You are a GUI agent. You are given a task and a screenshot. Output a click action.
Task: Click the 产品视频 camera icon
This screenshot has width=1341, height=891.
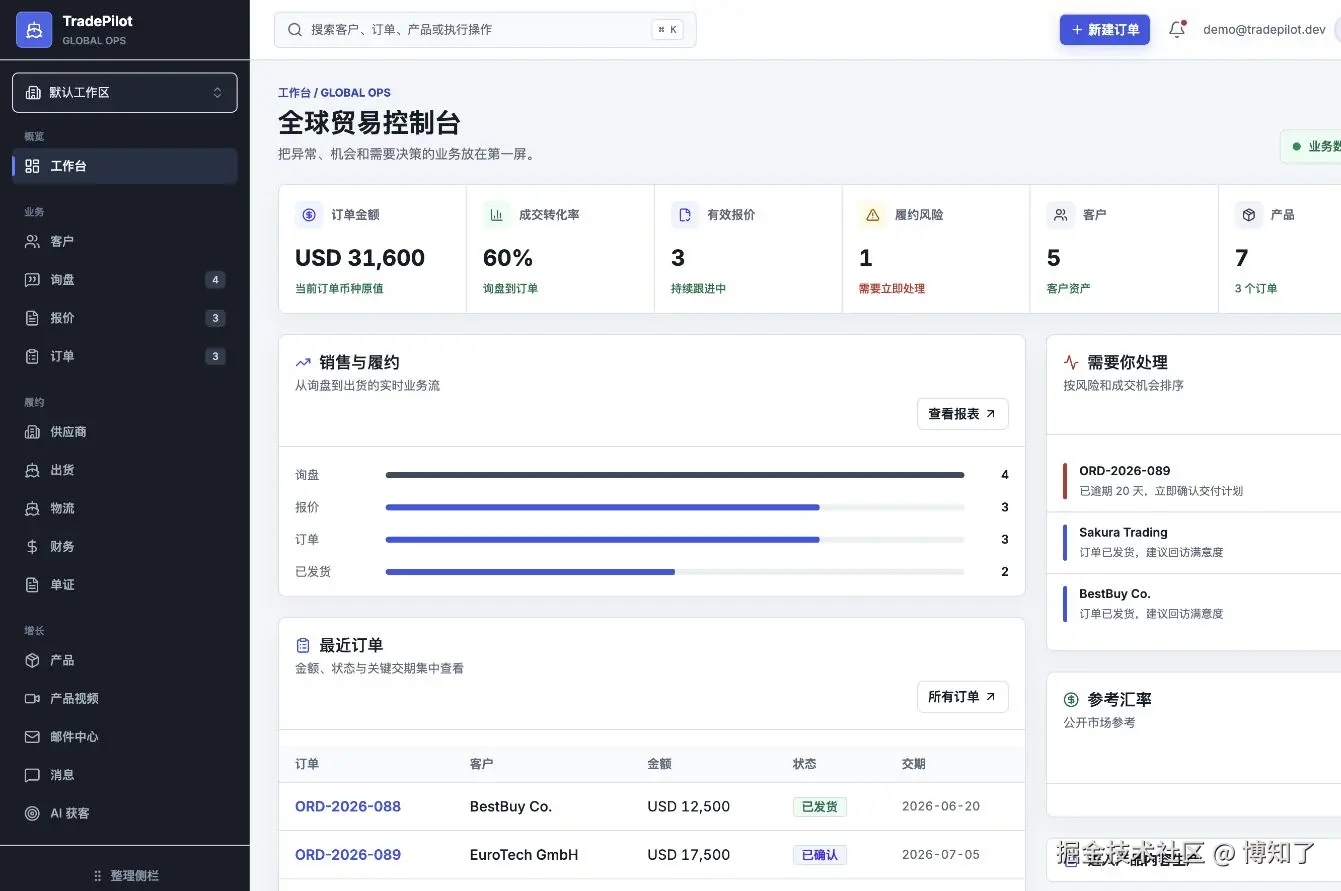pos(32,698)
